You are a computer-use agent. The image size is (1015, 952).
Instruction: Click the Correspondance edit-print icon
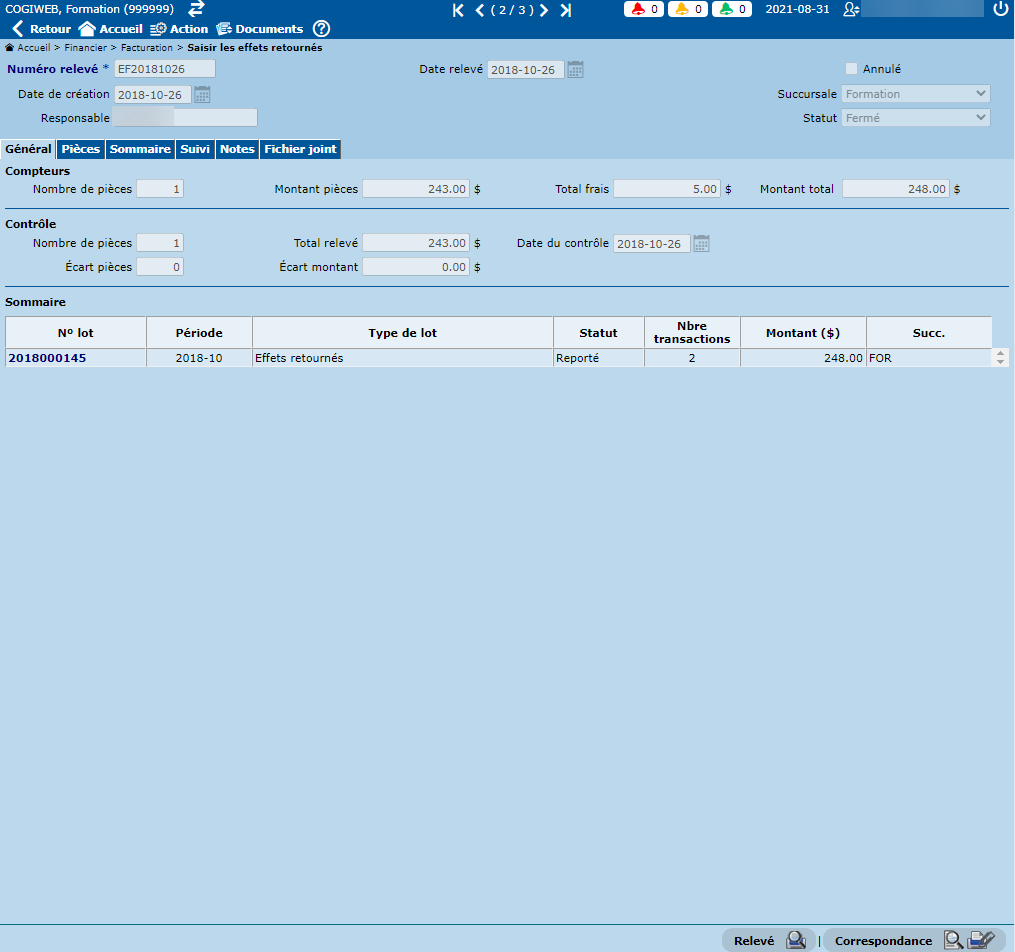click(981, 940)
